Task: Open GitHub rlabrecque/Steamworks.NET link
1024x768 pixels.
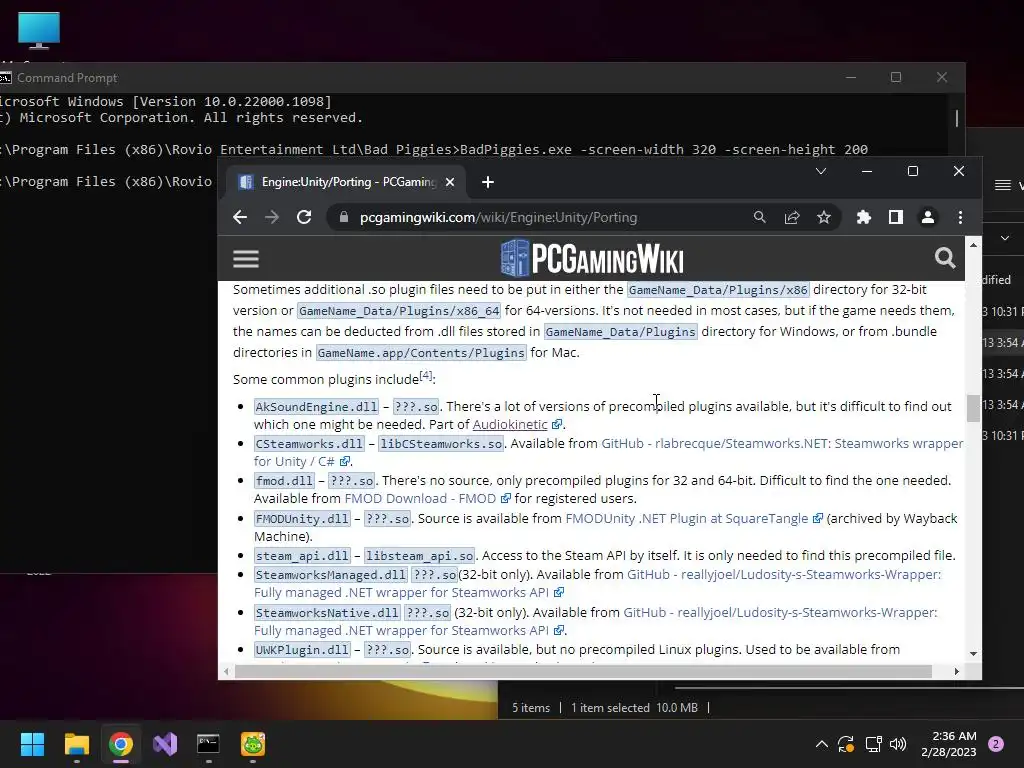Action: point(782,443)
